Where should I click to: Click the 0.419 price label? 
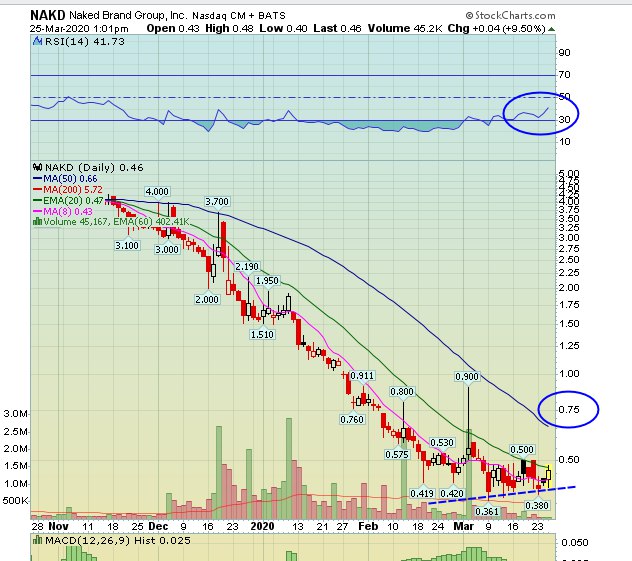(x=422, y=493)
